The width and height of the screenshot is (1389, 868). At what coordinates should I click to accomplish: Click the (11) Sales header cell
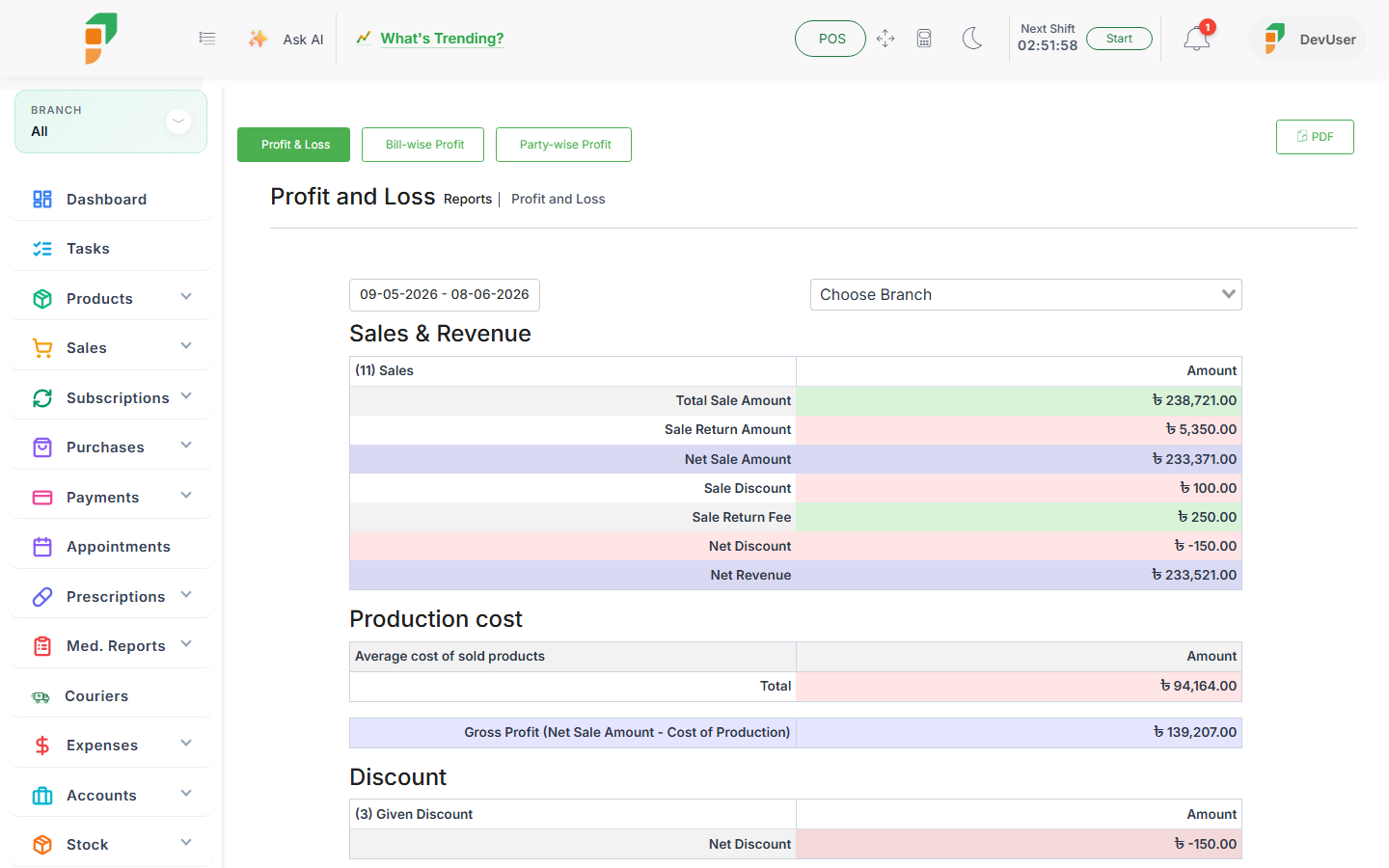[573, 371]
